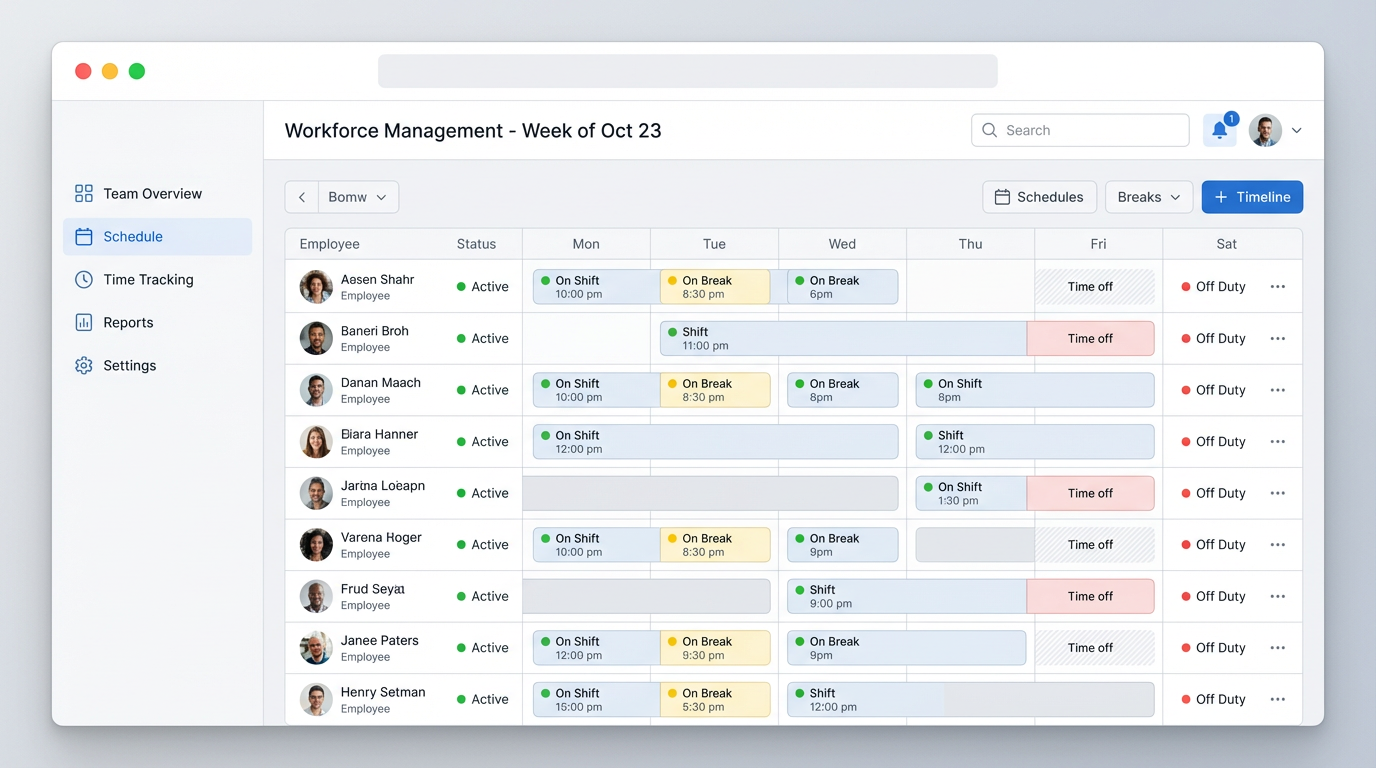Viewport: 1376px width, 768px height.
Task: Click the user account avatar
Action: coord(1265,130)
